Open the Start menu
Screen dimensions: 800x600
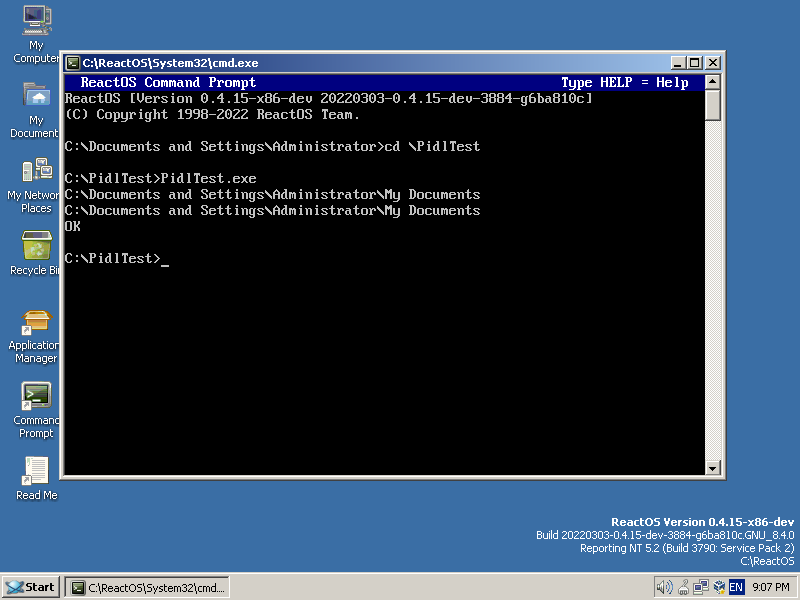click(x=31, y=587)
